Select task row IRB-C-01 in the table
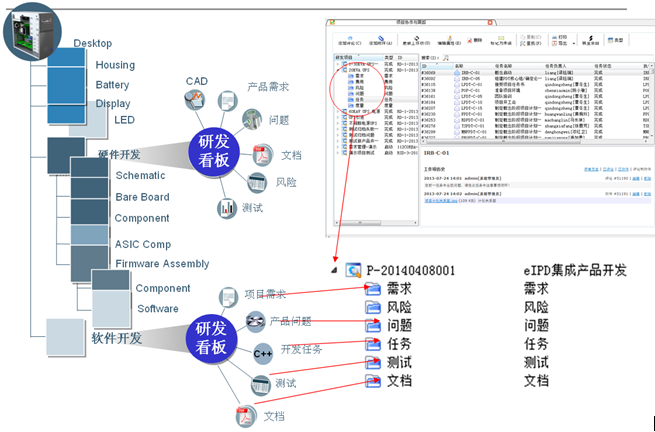This screenshot has height=432, width=655. pyautogui.click(x=467, y=73)
